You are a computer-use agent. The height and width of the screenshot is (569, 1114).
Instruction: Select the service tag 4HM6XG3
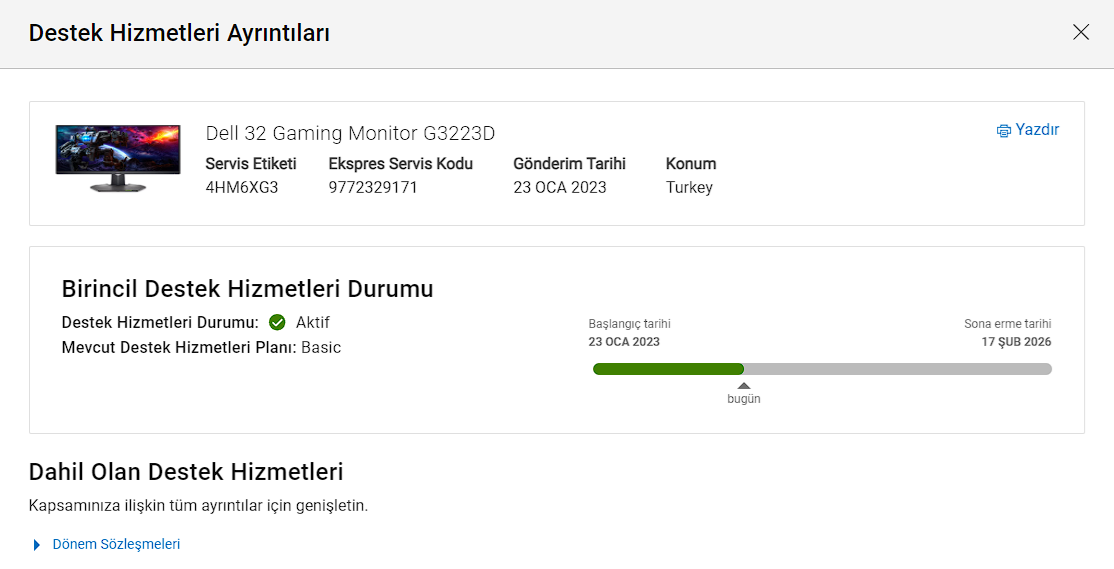[242, 187]
